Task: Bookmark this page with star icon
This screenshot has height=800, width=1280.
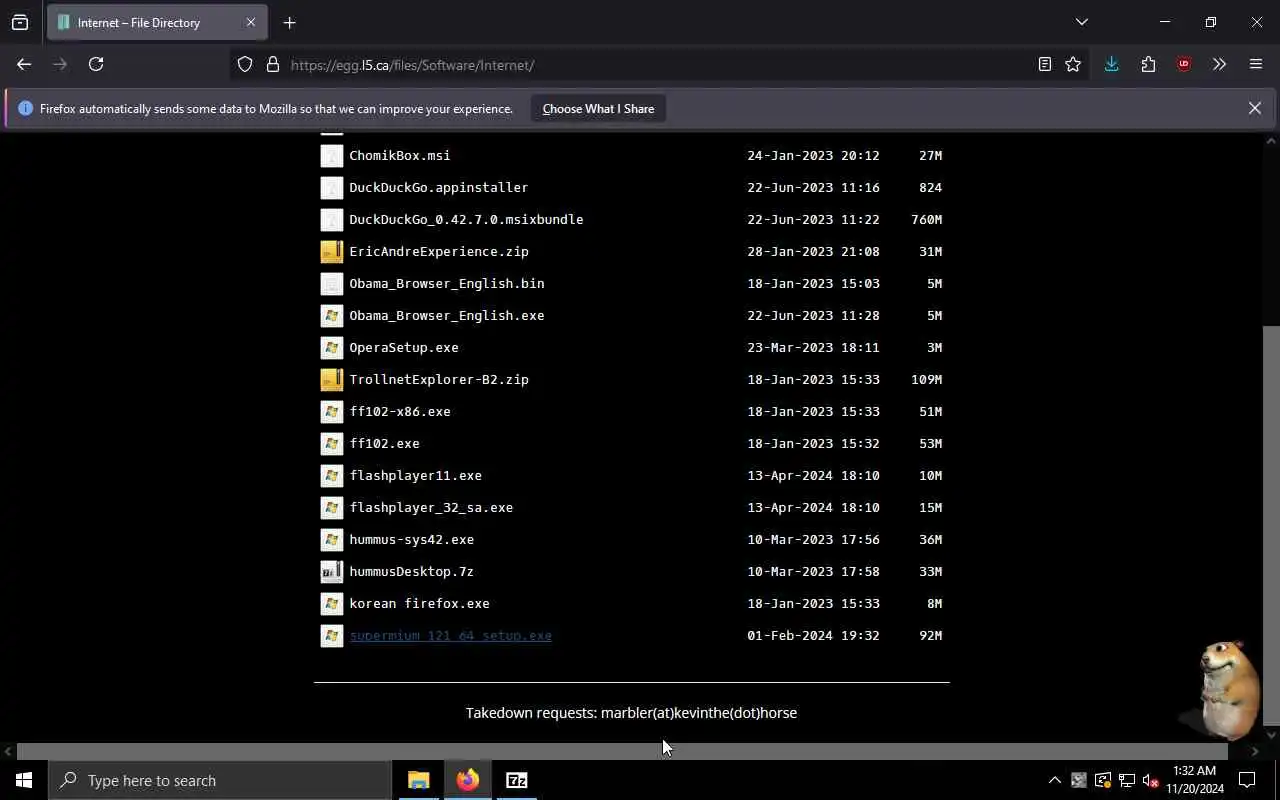Action: tap(1073, 64)
